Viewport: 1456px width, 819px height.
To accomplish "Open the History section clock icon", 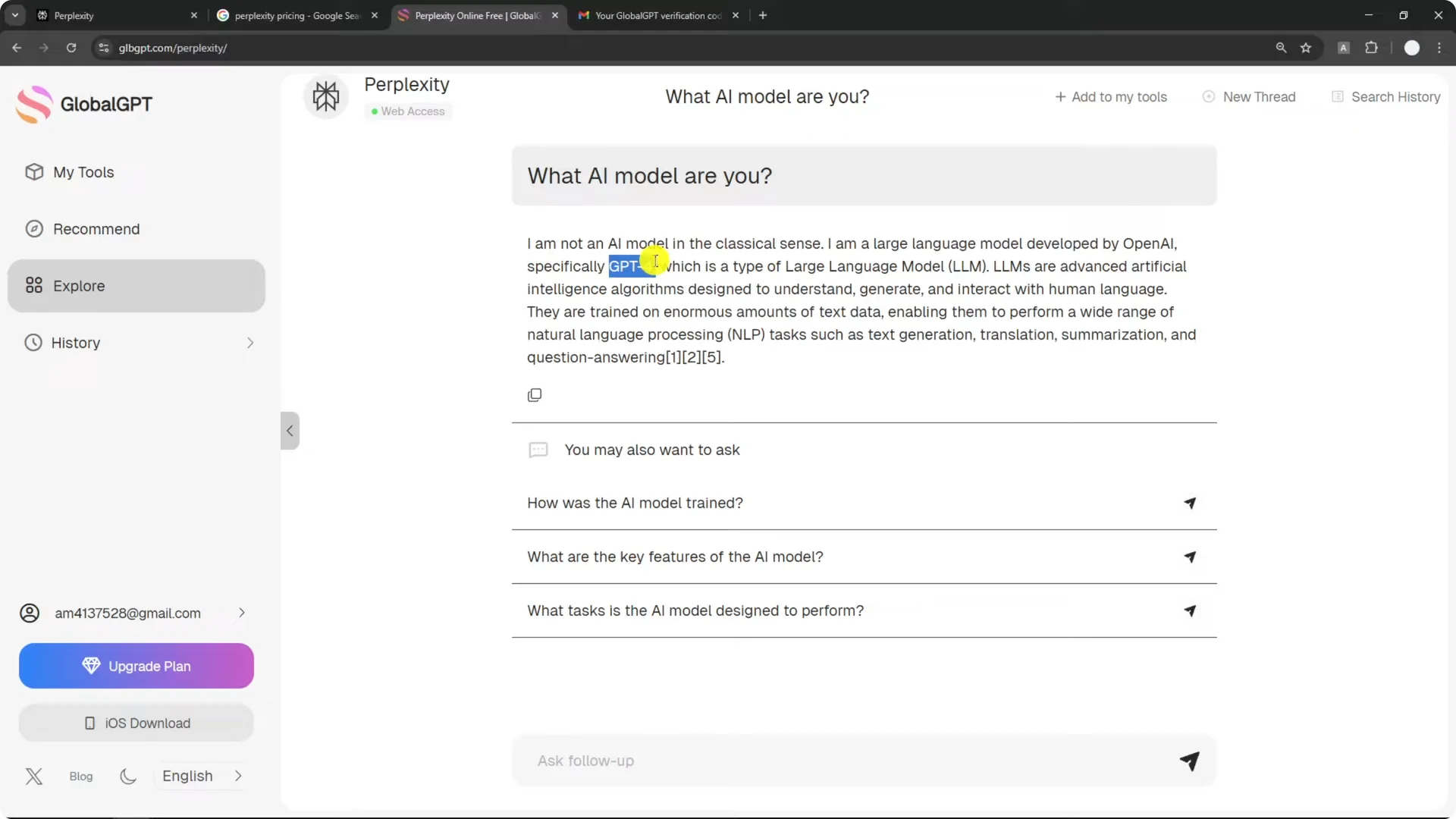I will click(33, 342).
